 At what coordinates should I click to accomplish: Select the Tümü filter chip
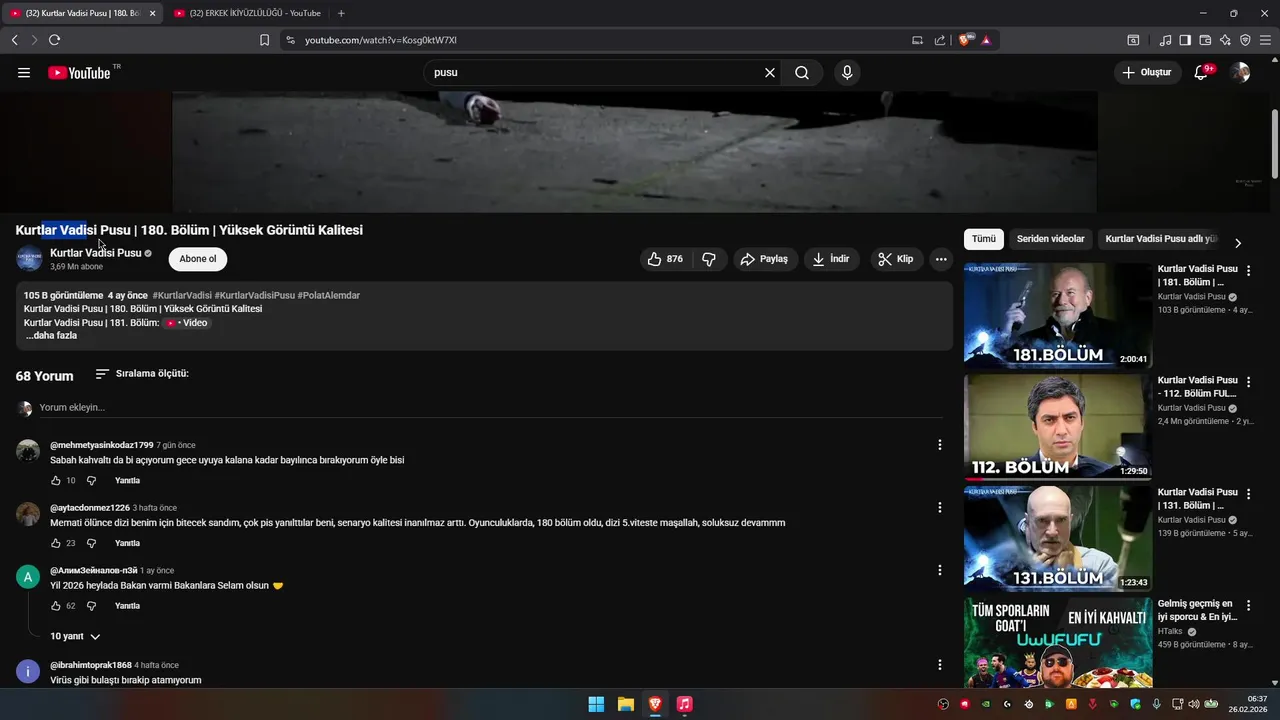[984, 239]
